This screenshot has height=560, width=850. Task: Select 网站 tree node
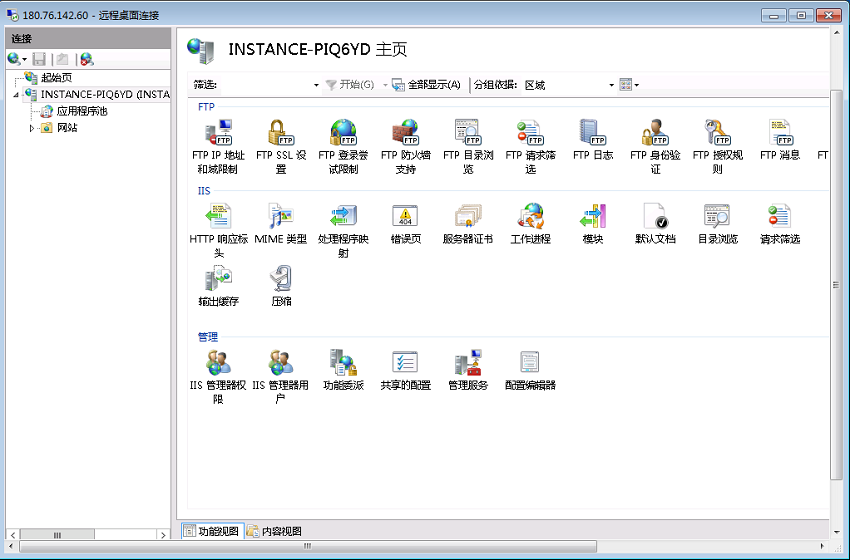pos(67,128)
